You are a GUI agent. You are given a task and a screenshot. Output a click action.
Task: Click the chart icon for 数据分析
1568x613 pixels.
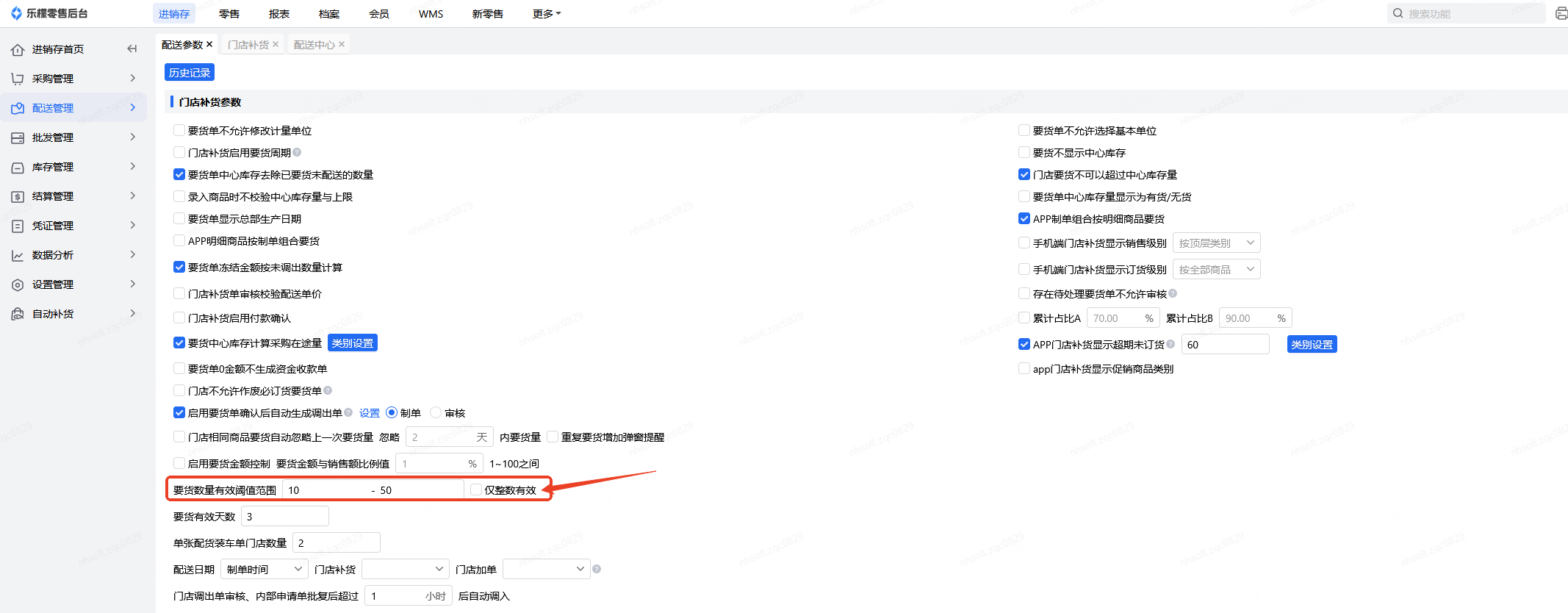(x=18, y=255)
